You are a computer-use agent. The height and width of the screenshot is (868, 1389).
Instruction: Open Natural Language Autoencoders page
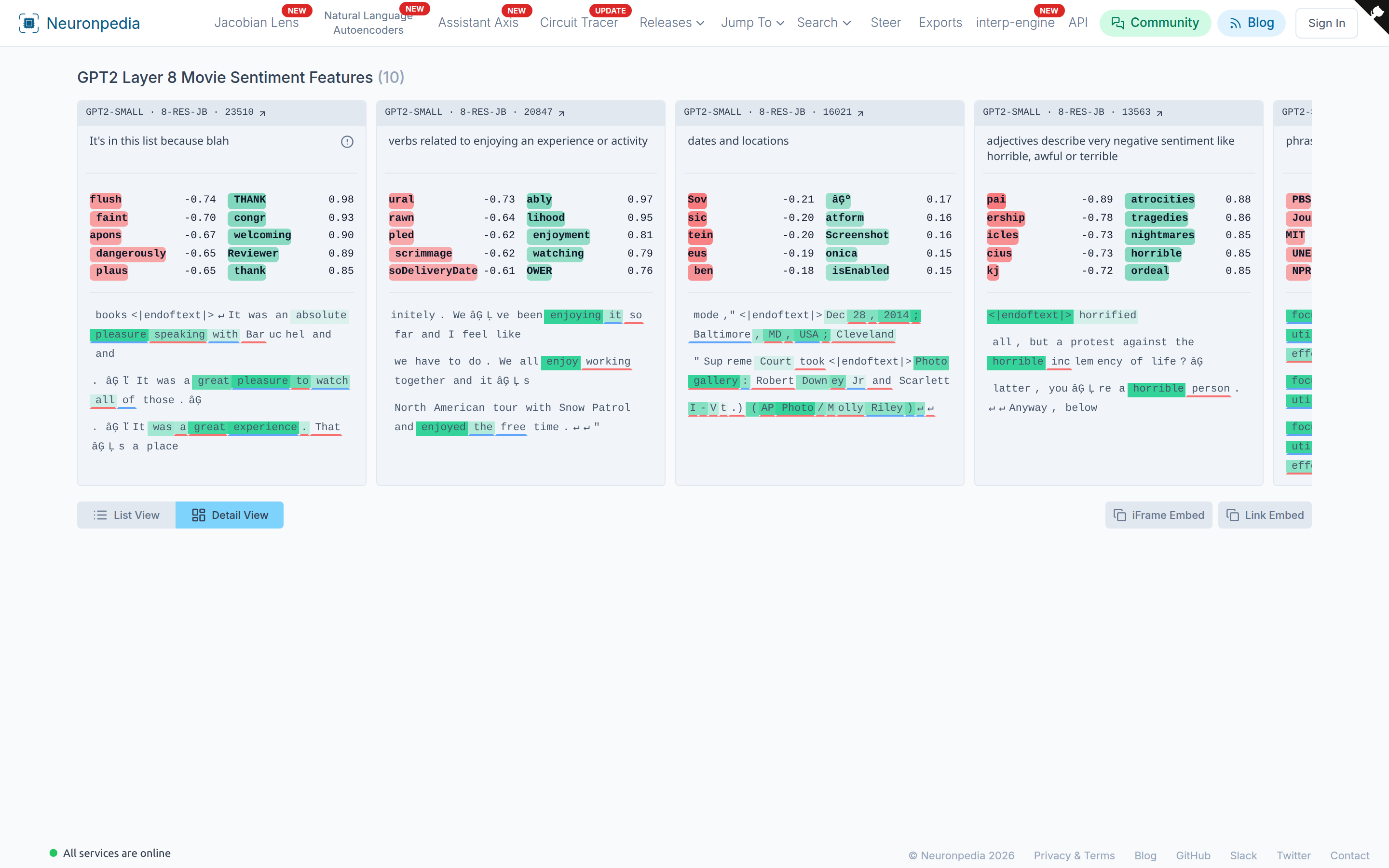[368, 23]
